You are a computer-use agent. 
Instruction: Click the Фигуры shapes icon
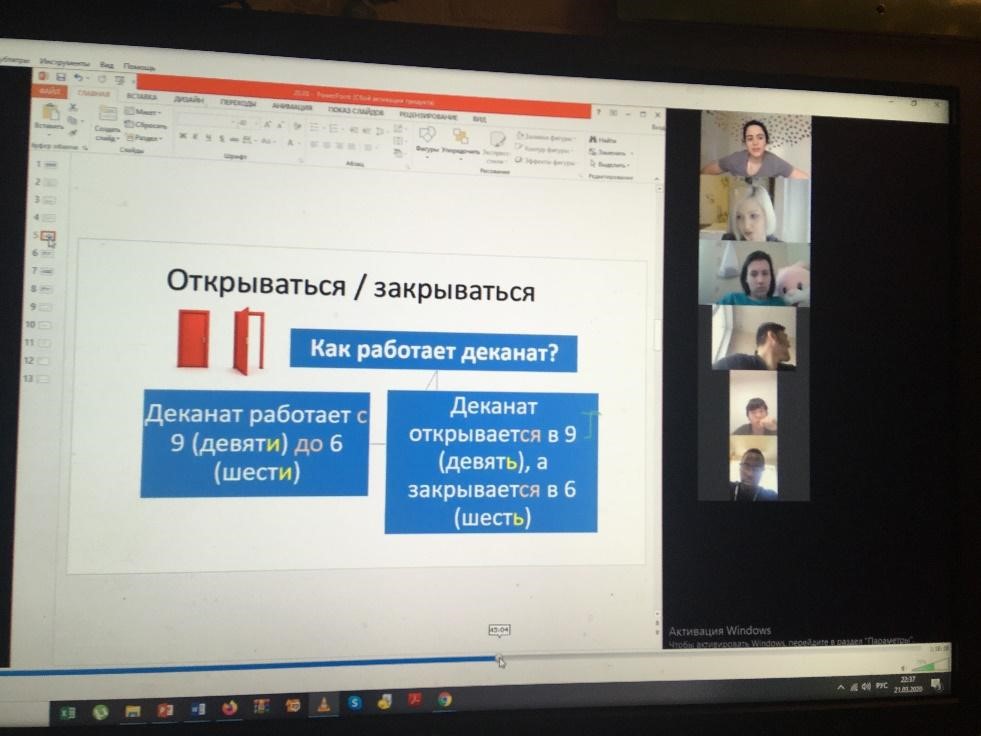(x=427, y=138)
